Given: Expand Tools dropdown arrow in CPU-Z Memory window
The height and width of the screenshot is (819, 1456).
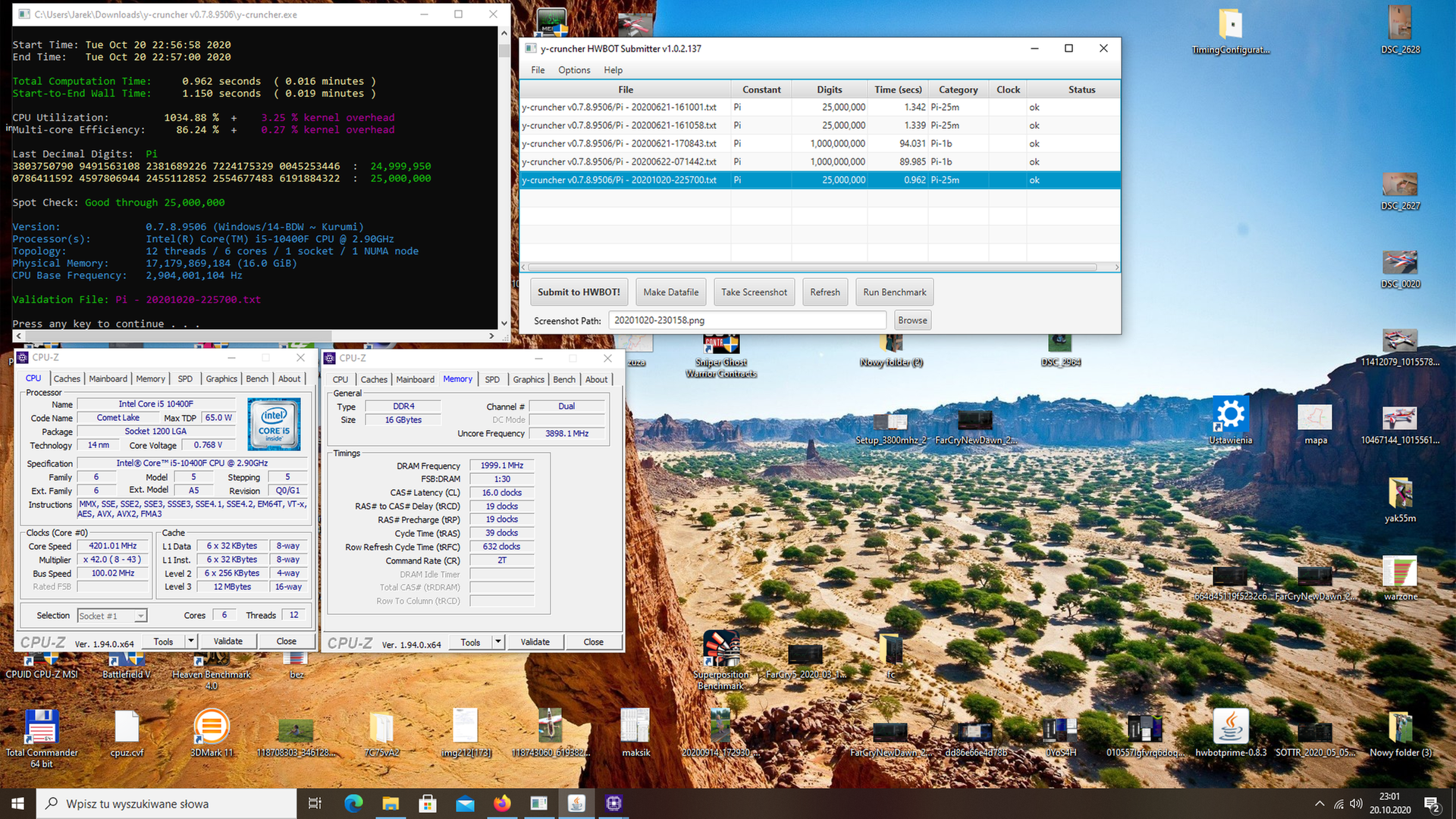Looking at the screenshot, I should pos(498,642).
